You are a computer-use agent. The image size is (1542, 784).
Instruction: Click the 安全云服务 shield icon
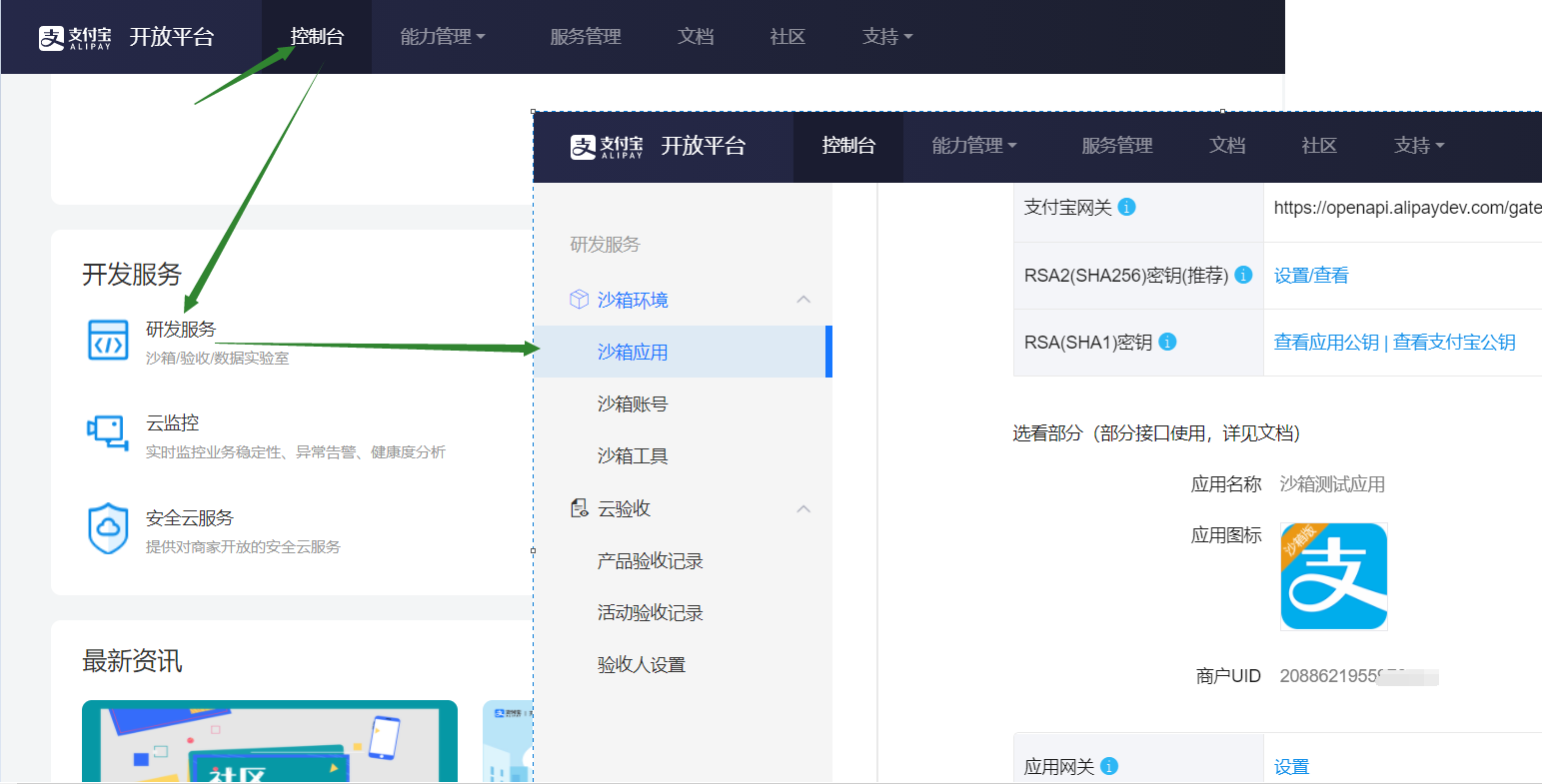(x=108, y=528)
